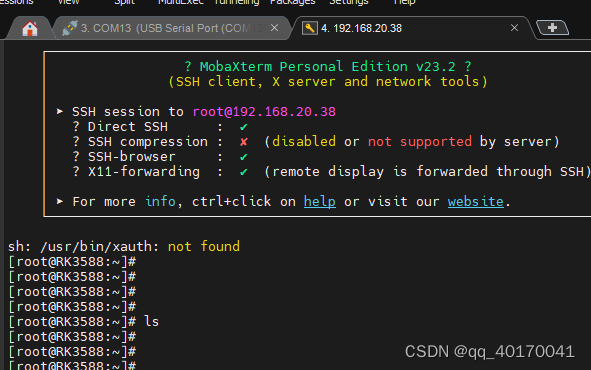Screen dimensions: 591x370
Task: Click the Direct SSH status line
Action: (160, 127)
